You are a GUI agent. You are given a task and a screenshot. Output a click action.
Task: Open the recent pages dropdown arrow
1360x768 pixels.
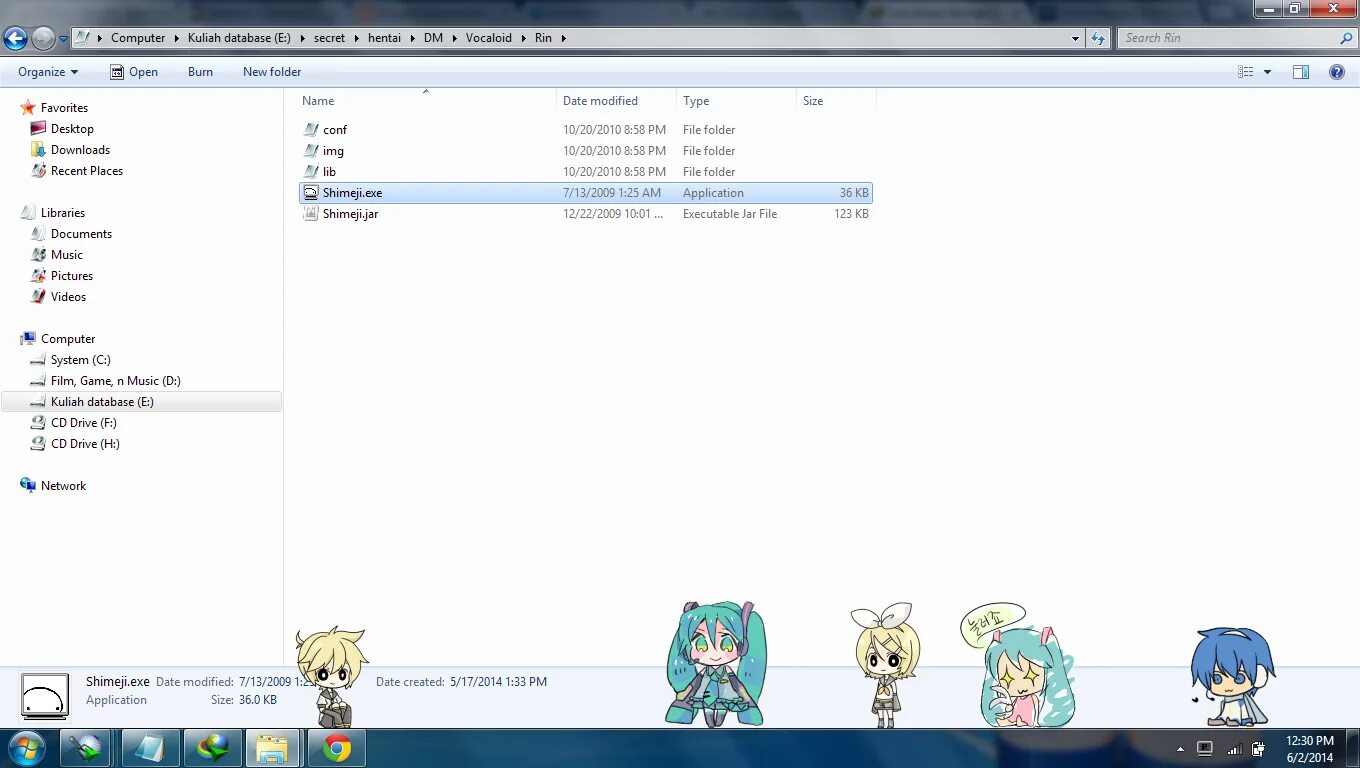[63, 39]
